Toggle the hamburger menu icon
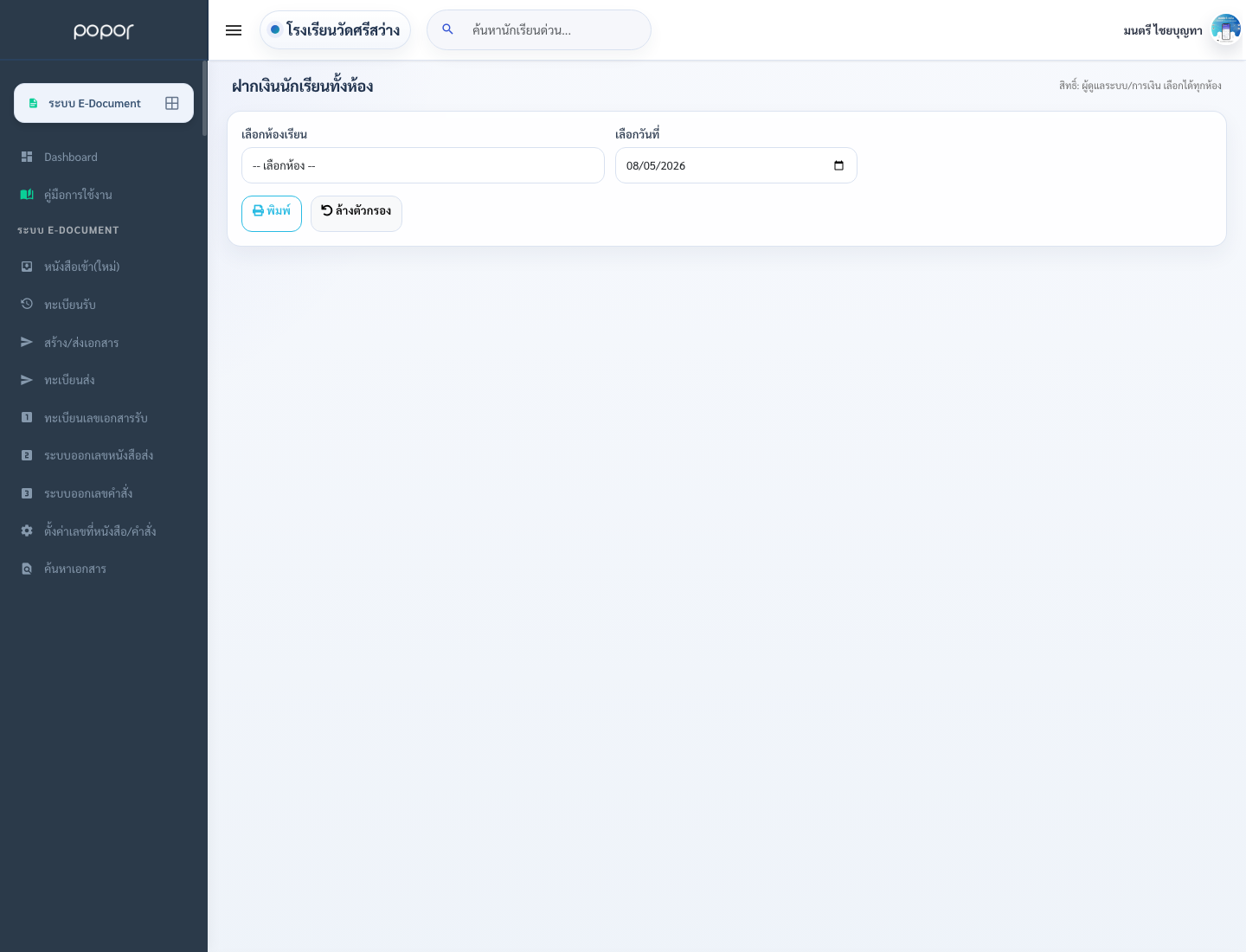Image resolution: width=1246 pixels, height=952 pixels. point(234,30)
